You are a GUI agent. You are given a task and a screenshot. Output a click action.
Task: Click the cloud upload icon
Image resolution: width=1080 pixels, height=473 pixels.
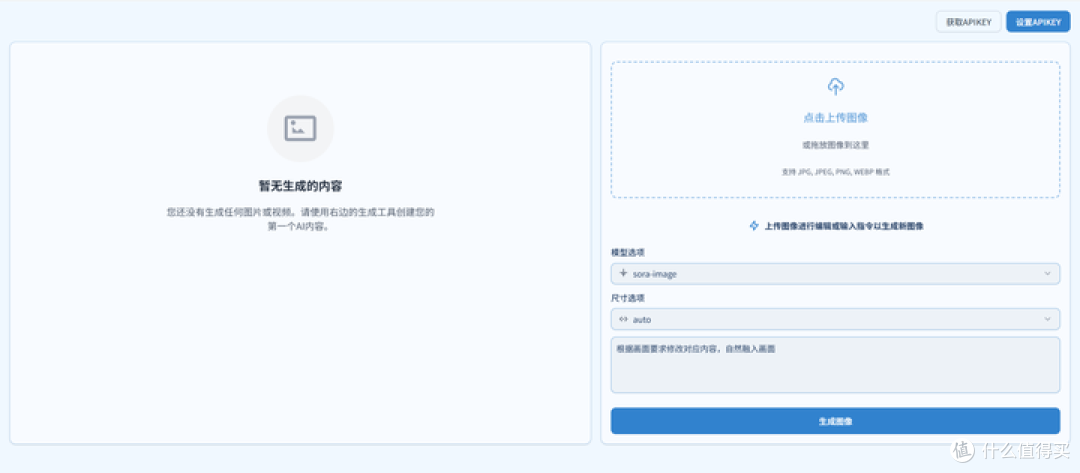click(x=835, y=86)
